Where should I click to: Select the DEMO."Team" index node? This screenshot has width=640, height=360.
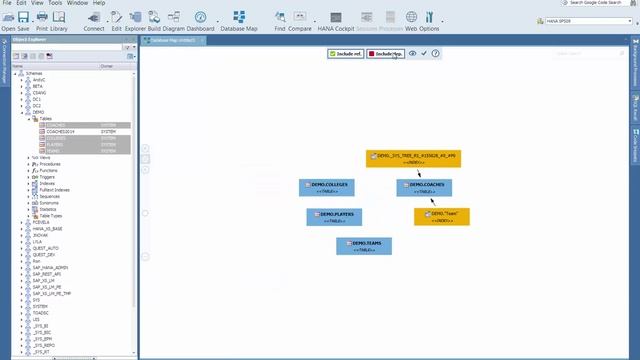click(442, 217)
